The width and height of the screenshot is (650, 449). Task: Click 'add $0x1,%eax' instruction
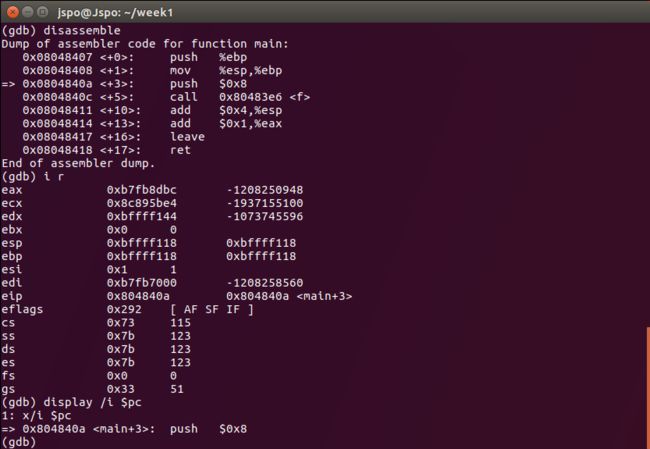pyautogui.click(x=226, y=124)
